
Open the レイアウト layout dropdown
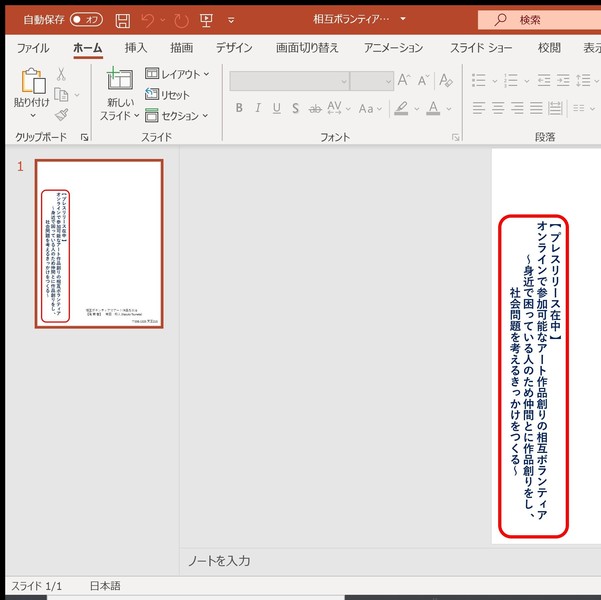point(177,74)
